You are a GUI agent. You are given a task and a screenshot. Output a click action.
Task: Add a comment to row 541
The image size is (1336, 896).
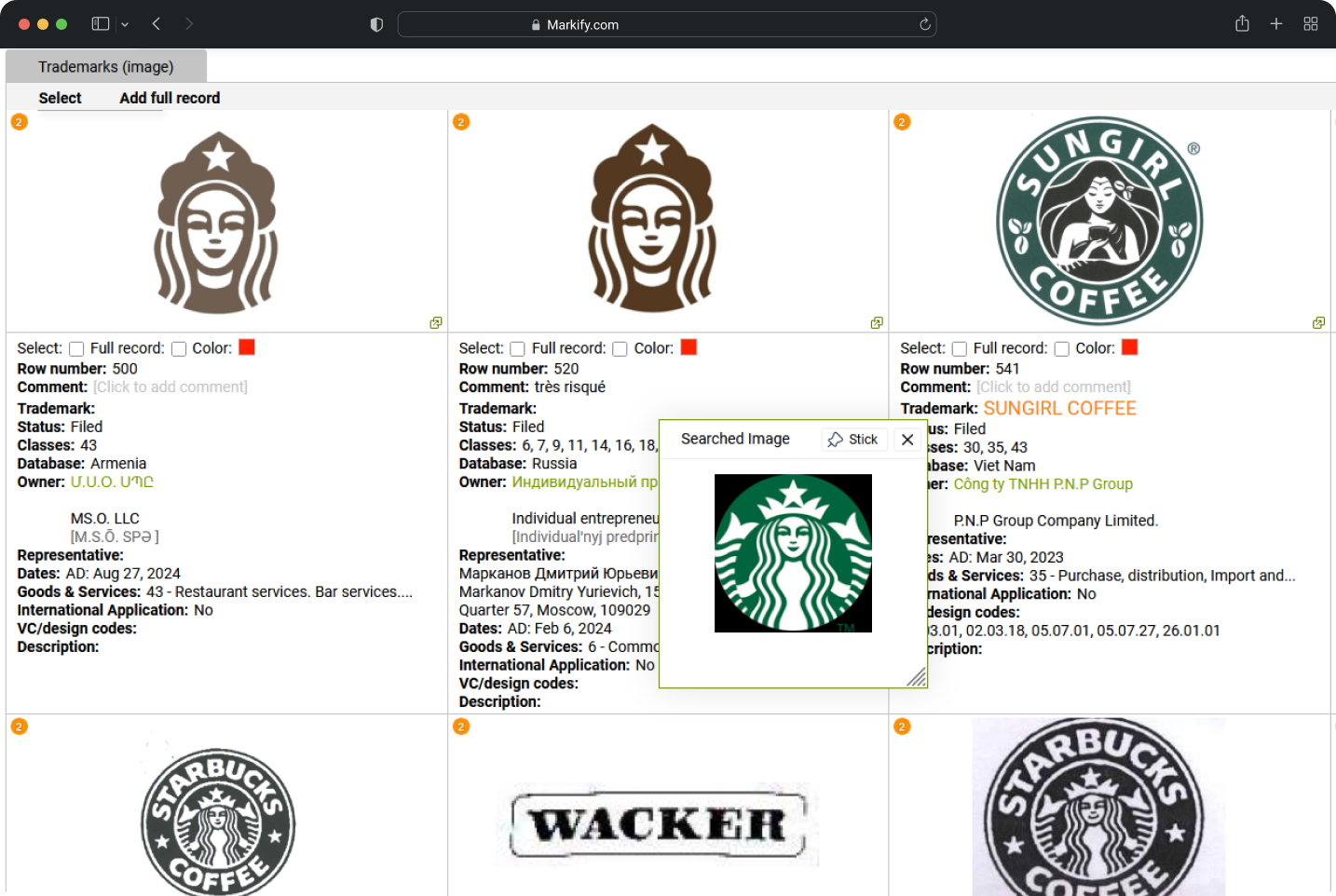[1054, 387]
